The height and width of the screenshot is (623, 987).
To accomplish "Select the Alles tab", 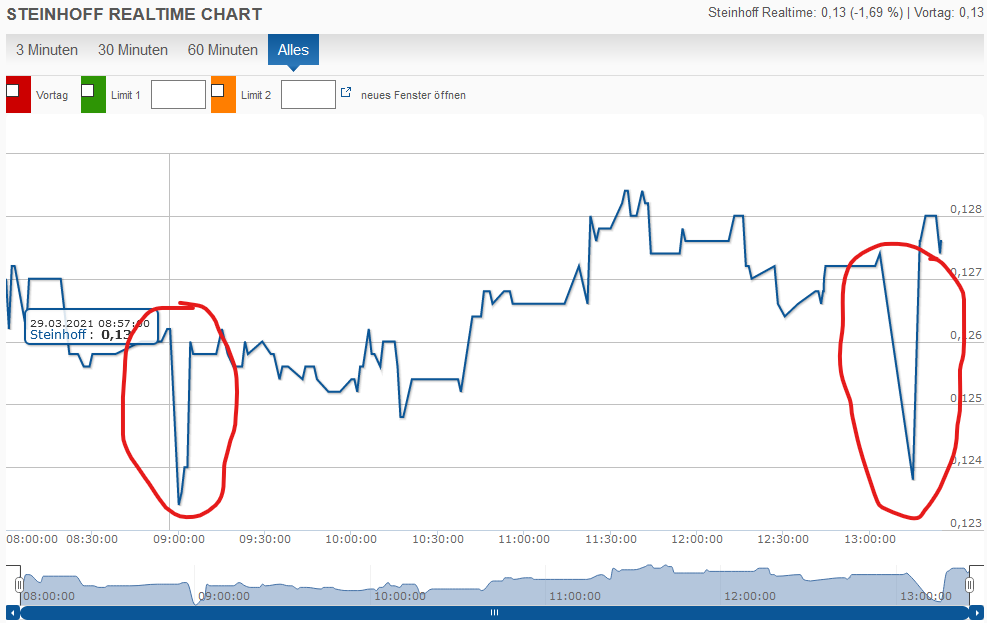I will tap(293, 50).
